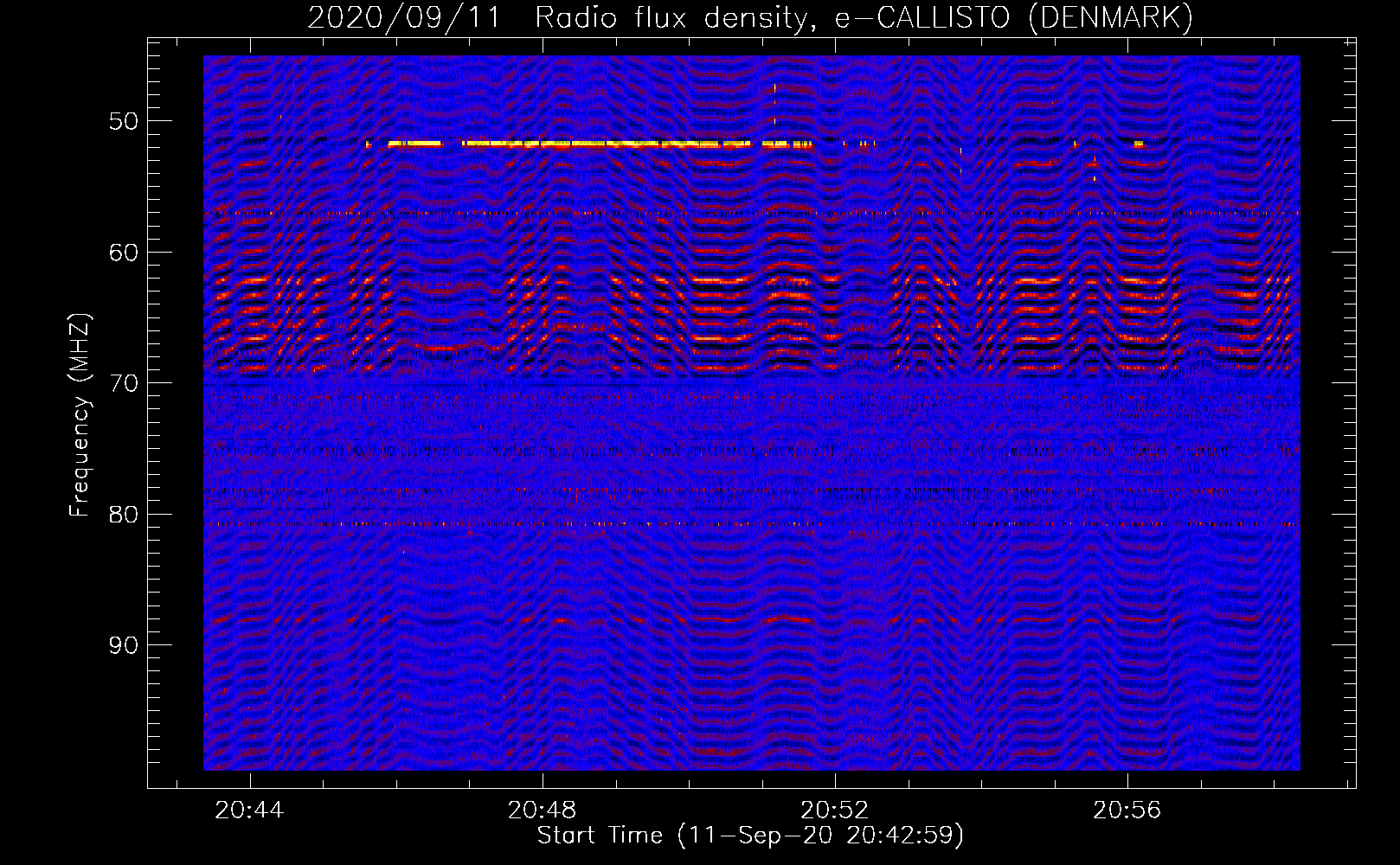Click the 'Frequency (MHZ)' axis label
1400x865 pixels.
(x=80, y=415)
